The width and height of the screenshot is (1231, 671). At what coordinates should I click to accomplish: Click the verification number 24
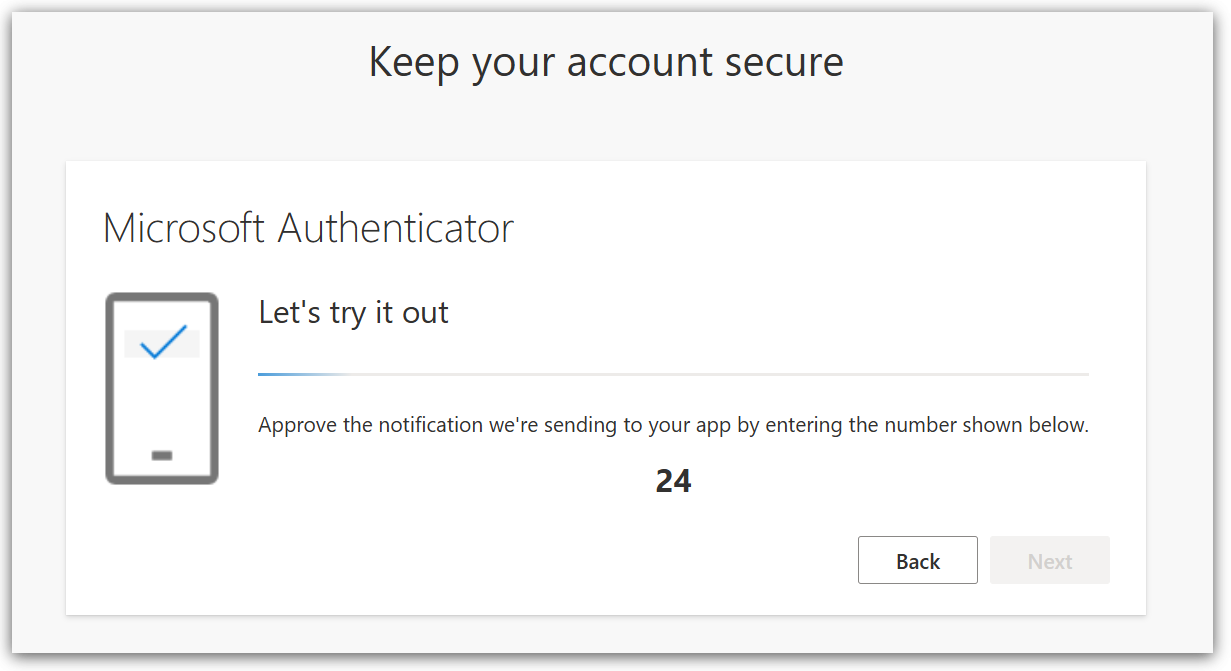673,481
